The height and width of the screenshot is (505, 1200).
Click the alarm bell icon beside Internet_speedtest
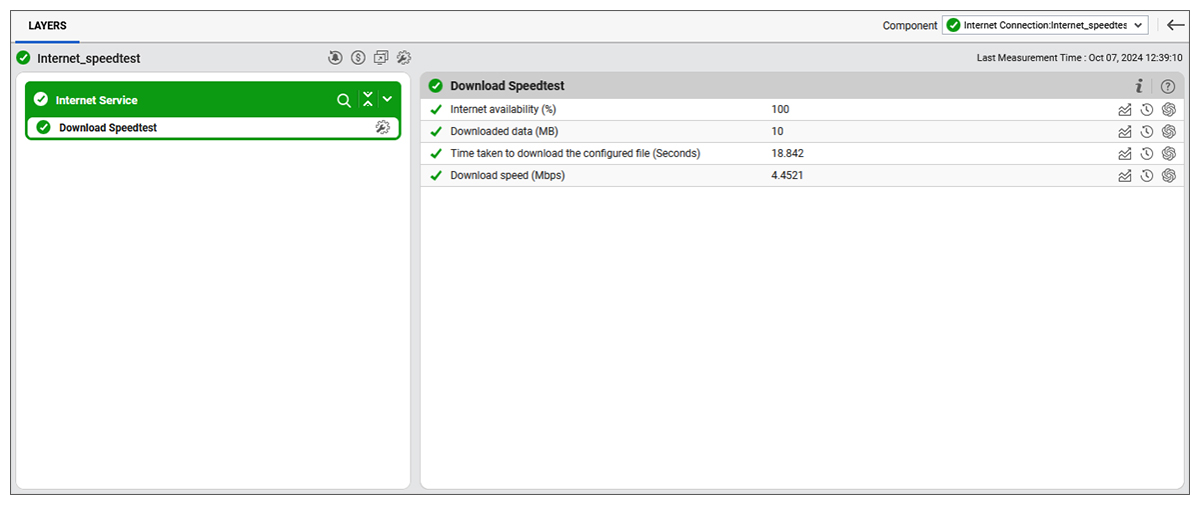click(x=334, y=58)
